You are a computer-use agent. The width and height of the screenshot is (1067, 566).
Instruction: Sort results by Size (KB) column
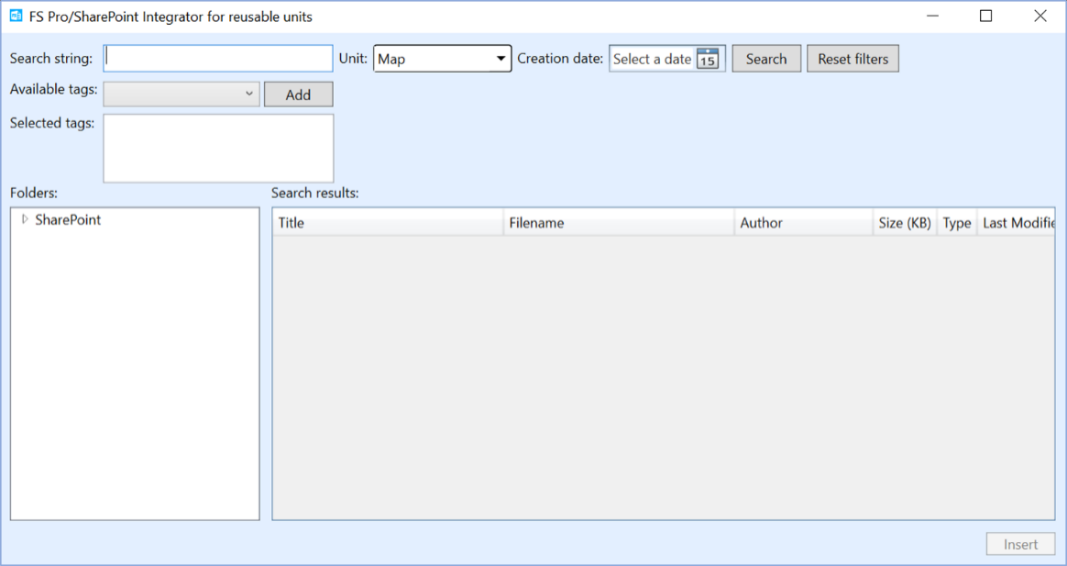click(x=904, y=222)
